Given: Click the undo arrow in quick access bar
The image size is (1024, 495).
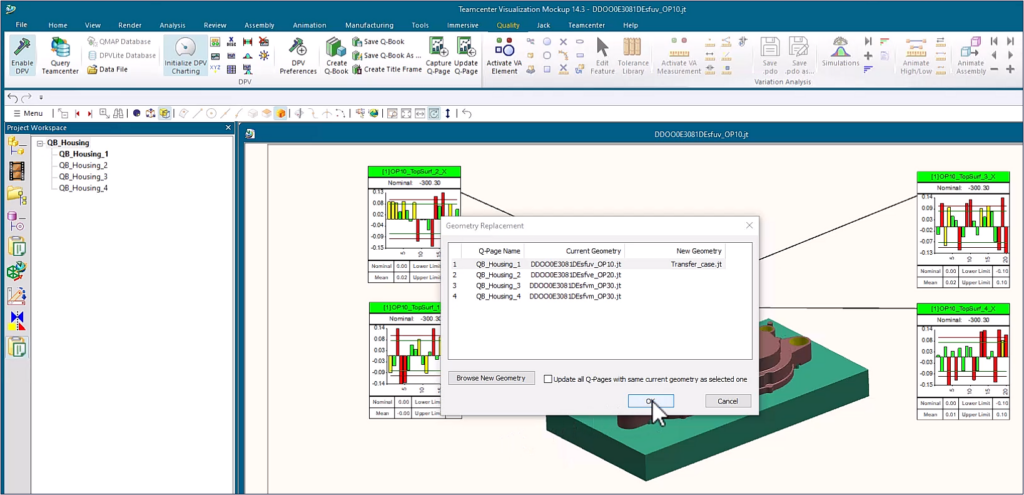Looking at the screenshot, I should (x=12, y=97).
